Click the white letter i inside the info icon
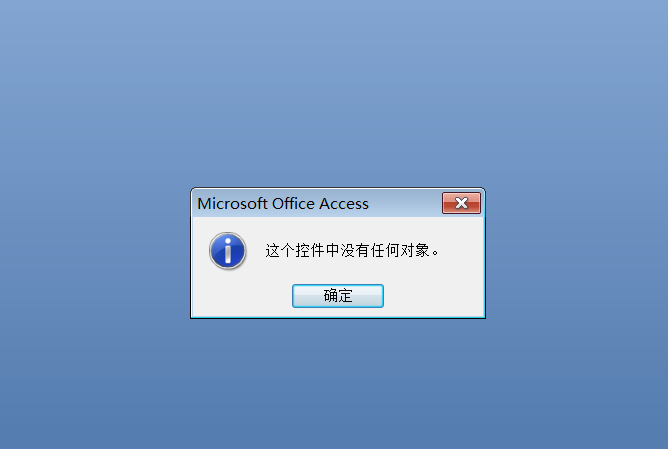 point(228,251)
